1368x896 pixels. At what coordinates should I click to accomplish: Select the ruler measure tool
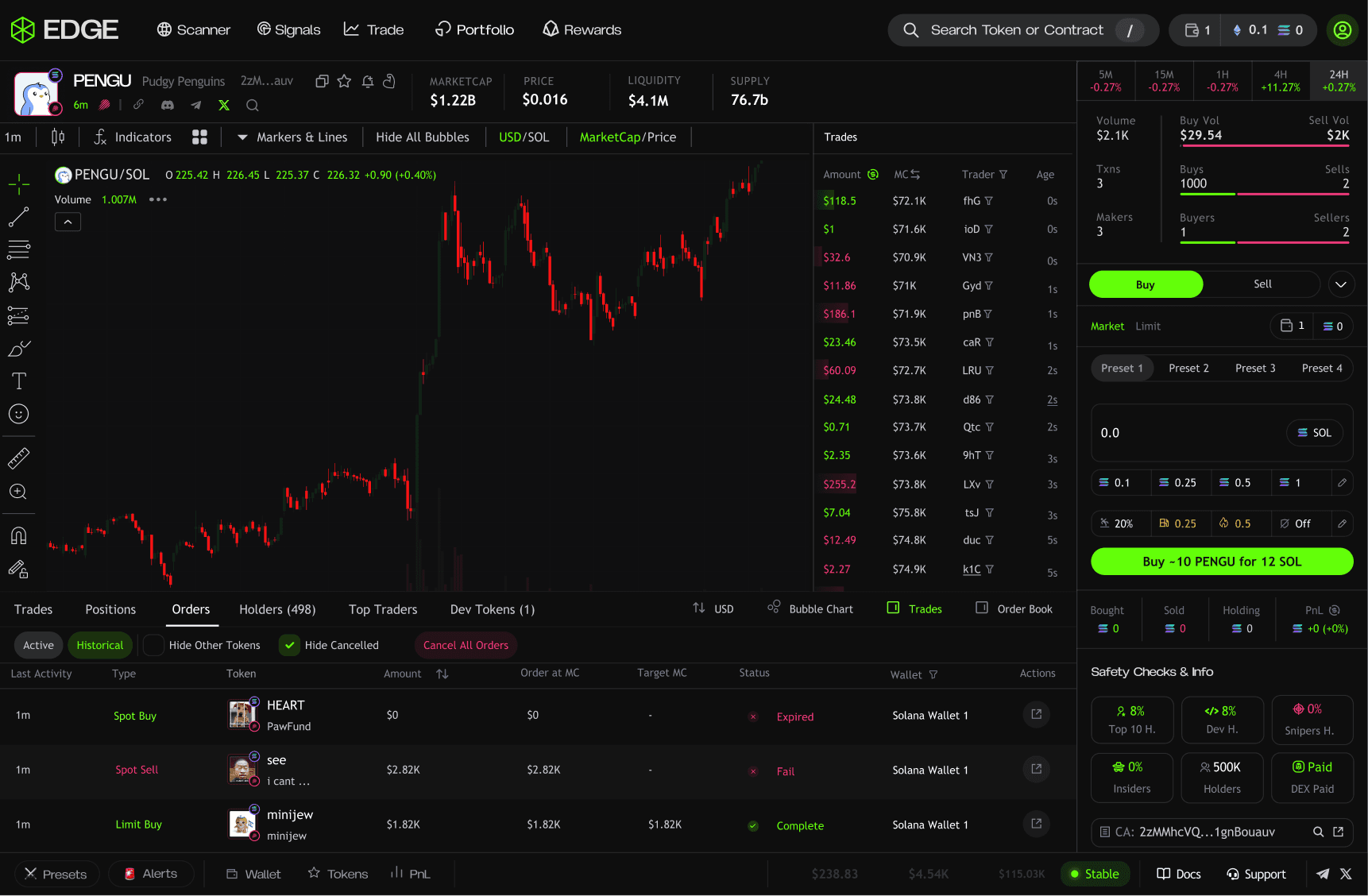pyautogui.click(x=19, y=458)
